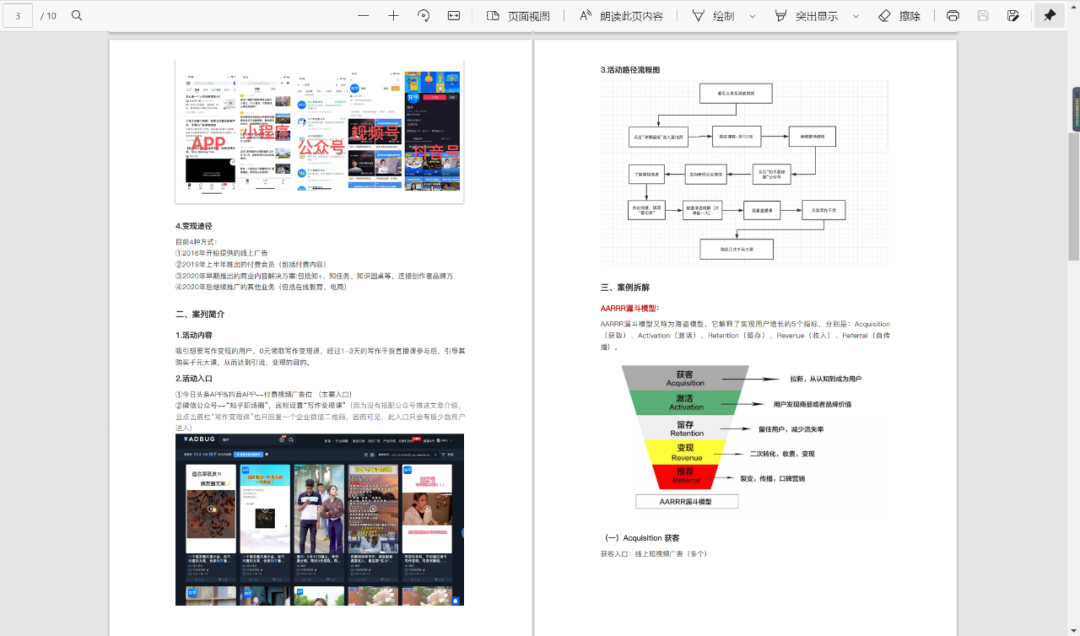Click the heading '三、案例拆解'
Image resolution: width=1080 pixels, height=636 pixels.
point(625,287)
